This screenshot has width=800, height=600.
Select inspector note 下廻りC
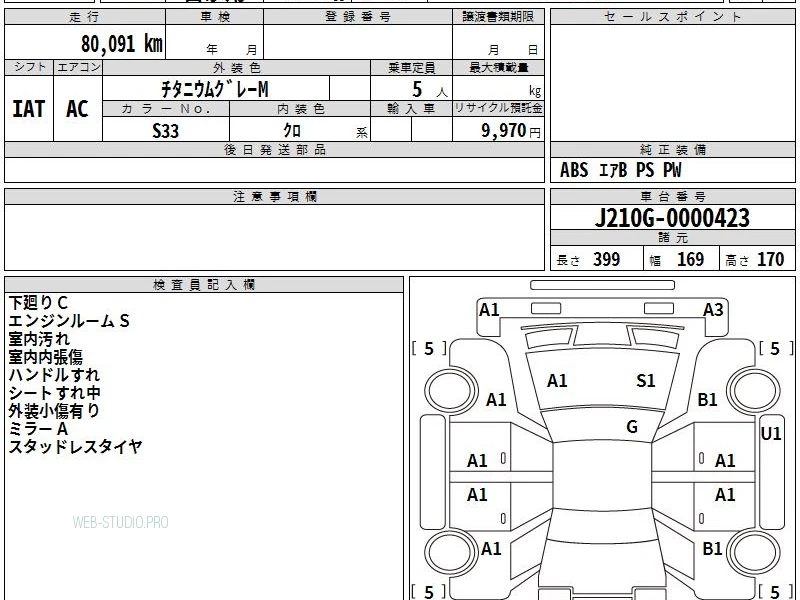[x=38, y=303]
